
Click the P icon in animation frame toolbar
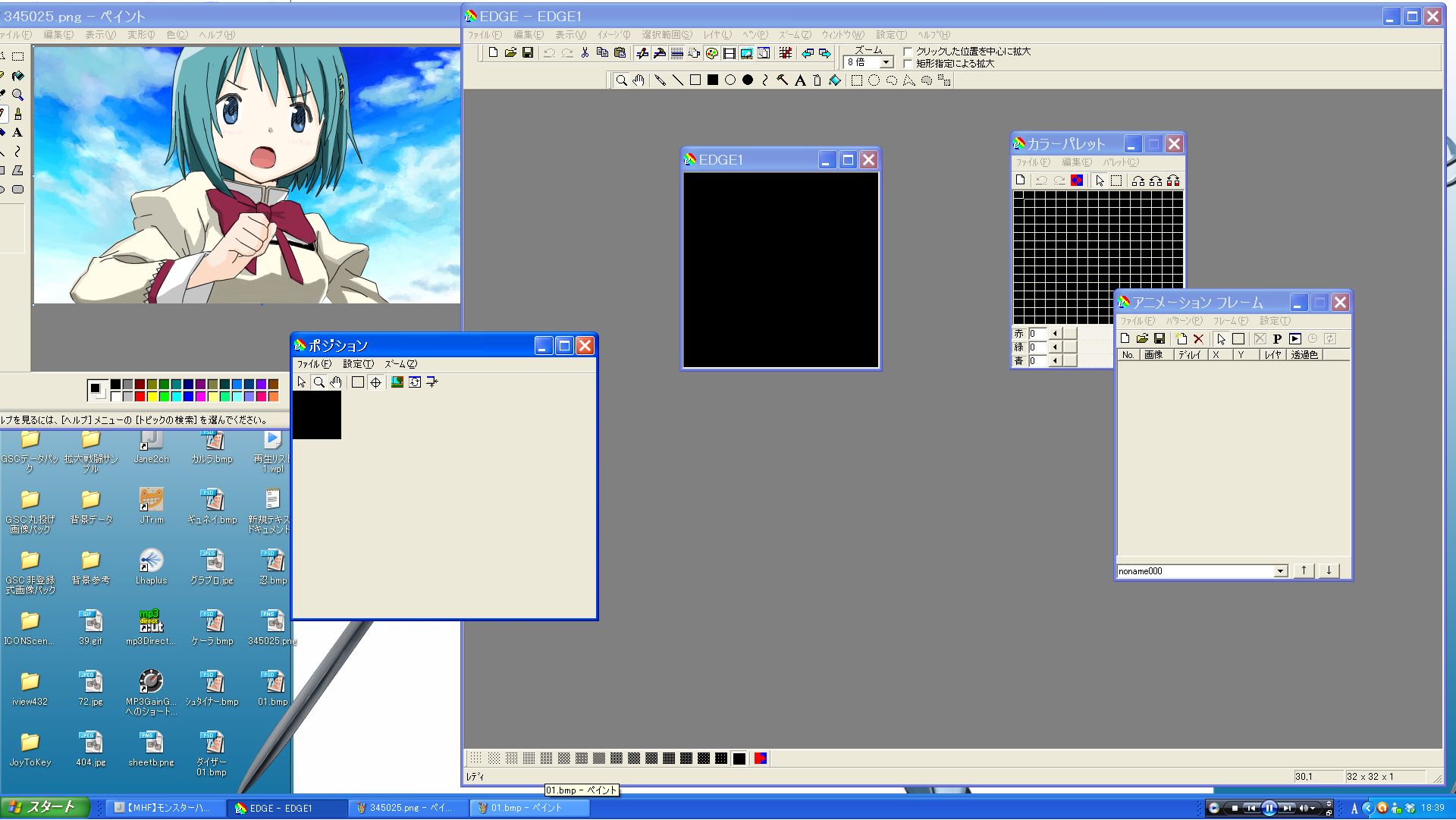(1277, 339)
